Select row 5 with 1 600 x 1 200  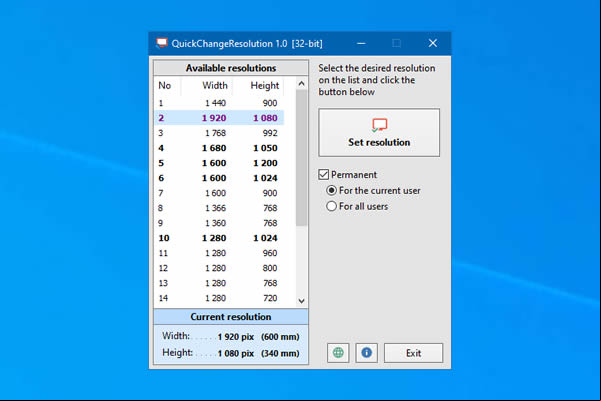pyautogui.click(x=219, y=163)
